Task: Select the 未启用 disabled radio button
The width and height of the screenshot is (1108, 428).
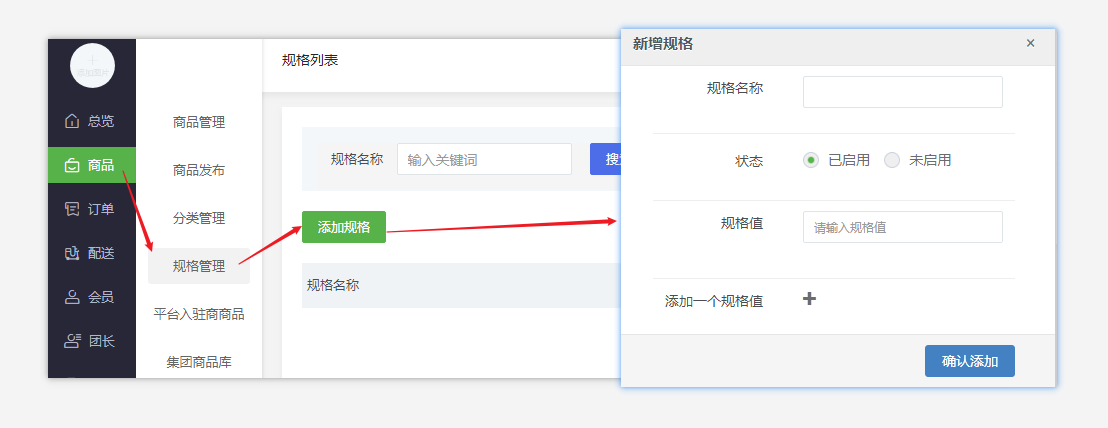Action: point(892,160)
